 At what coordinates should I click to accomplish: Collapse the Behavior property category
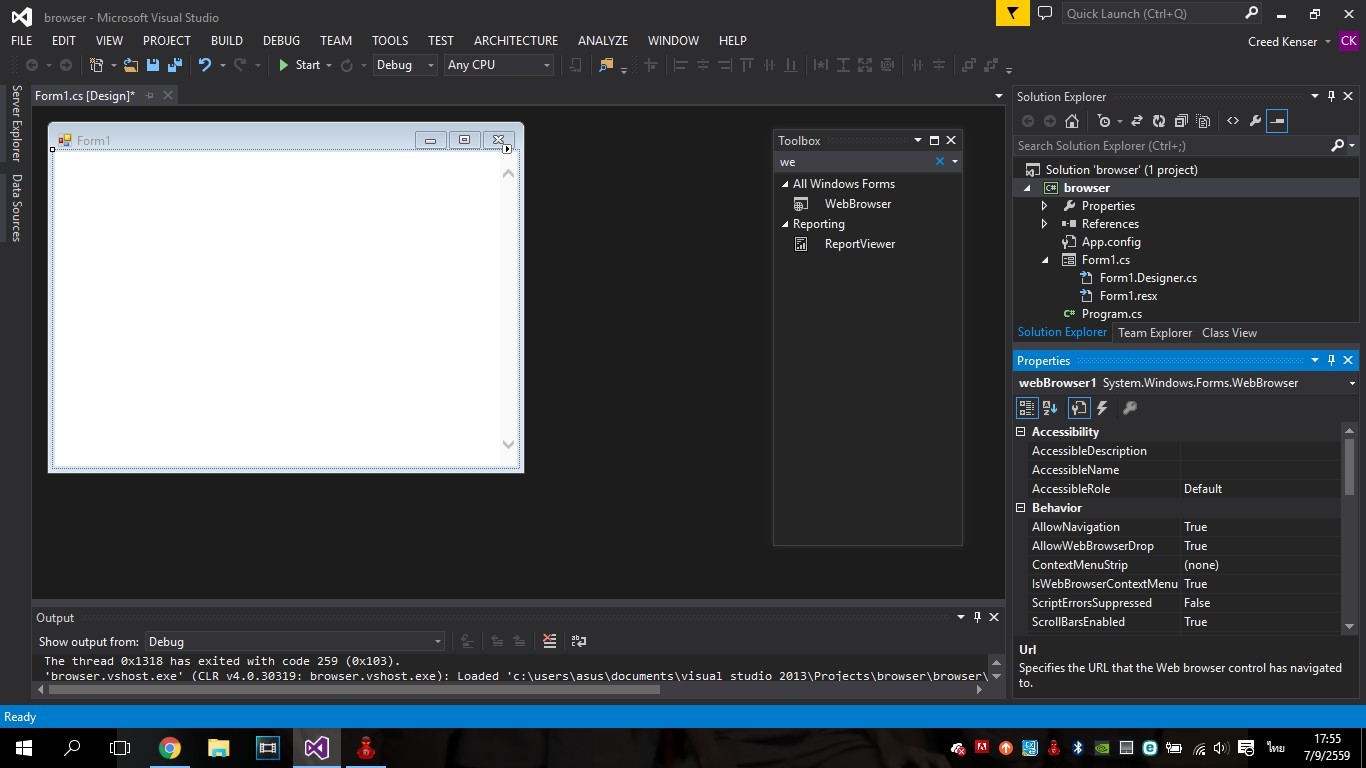(1021, 508)
